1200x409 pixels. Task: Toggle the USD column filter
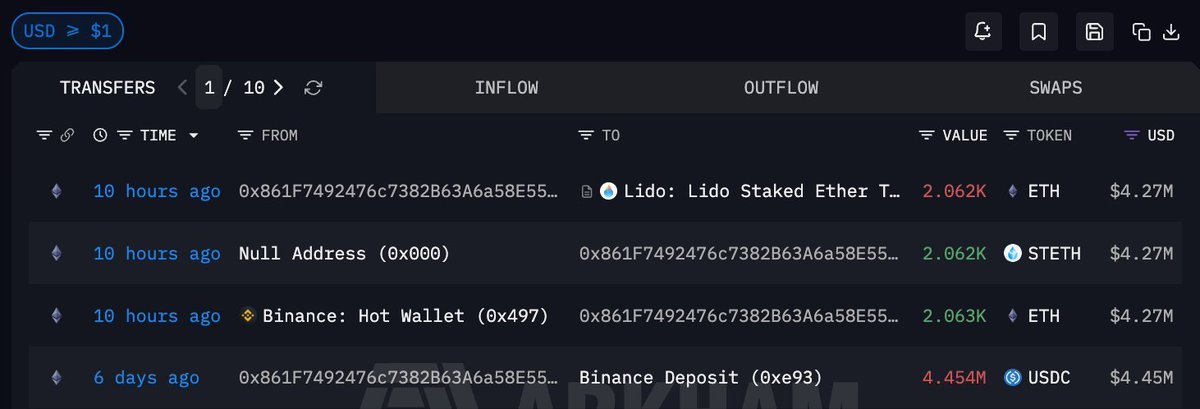coord(1131,135)
